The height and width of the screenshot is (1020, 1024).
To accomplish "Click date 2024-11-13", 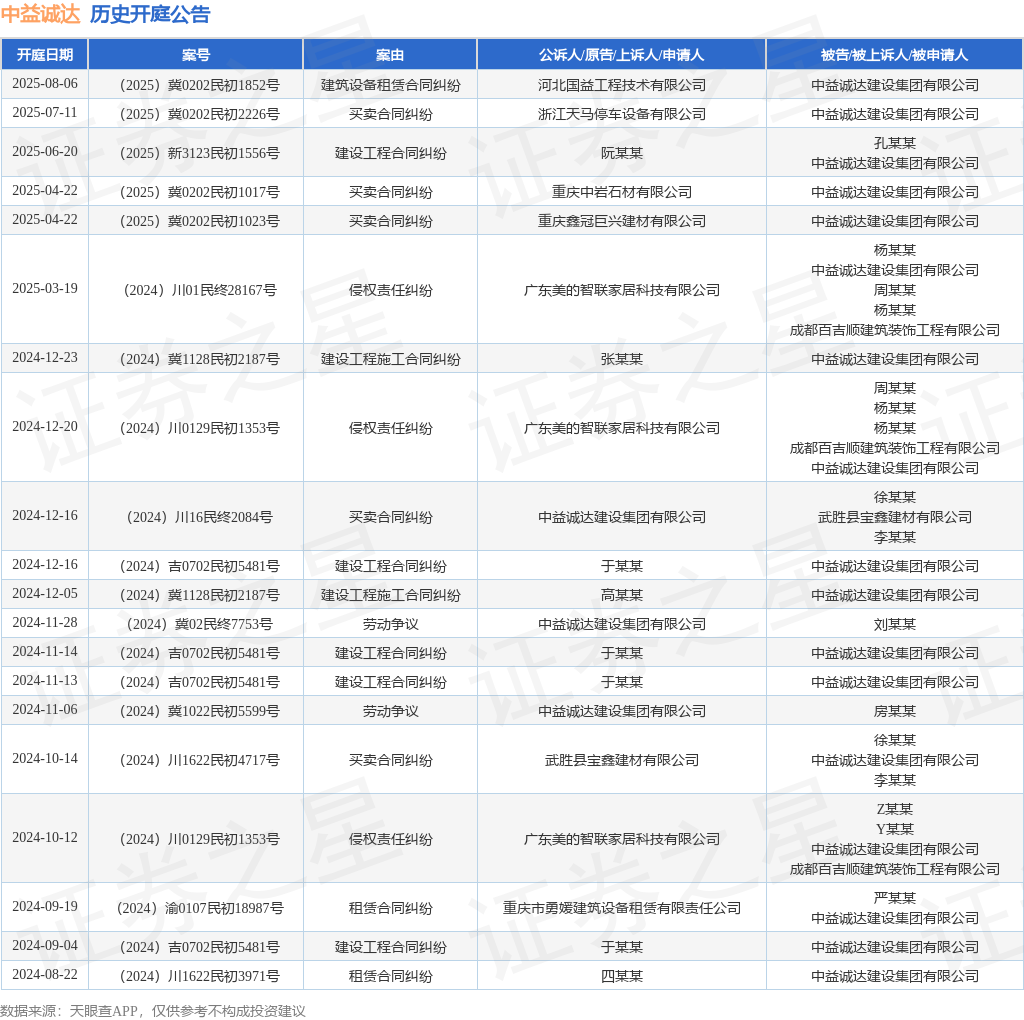I will click(x=44, y=680).
